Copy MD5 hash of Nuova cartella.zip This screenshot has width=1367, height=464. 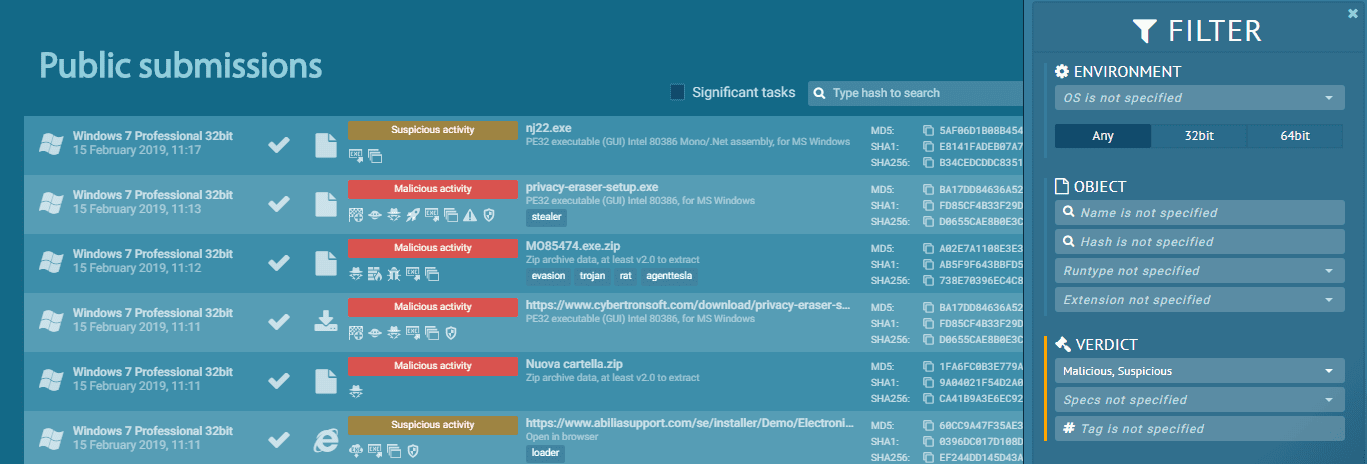coord(929,366)
